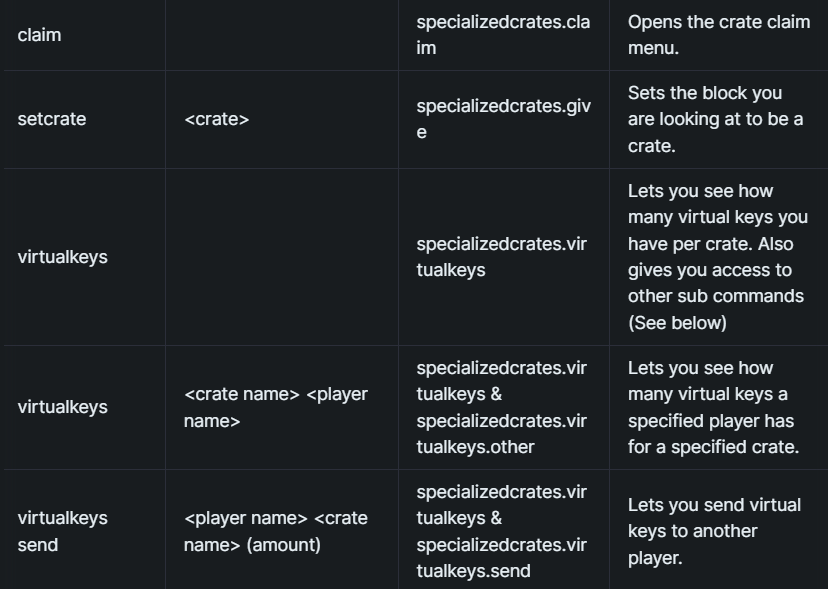Screen dimensions: 828x589
Task: Click the virtualkeys command taking crate and player
Action: (x=62, y=407)
